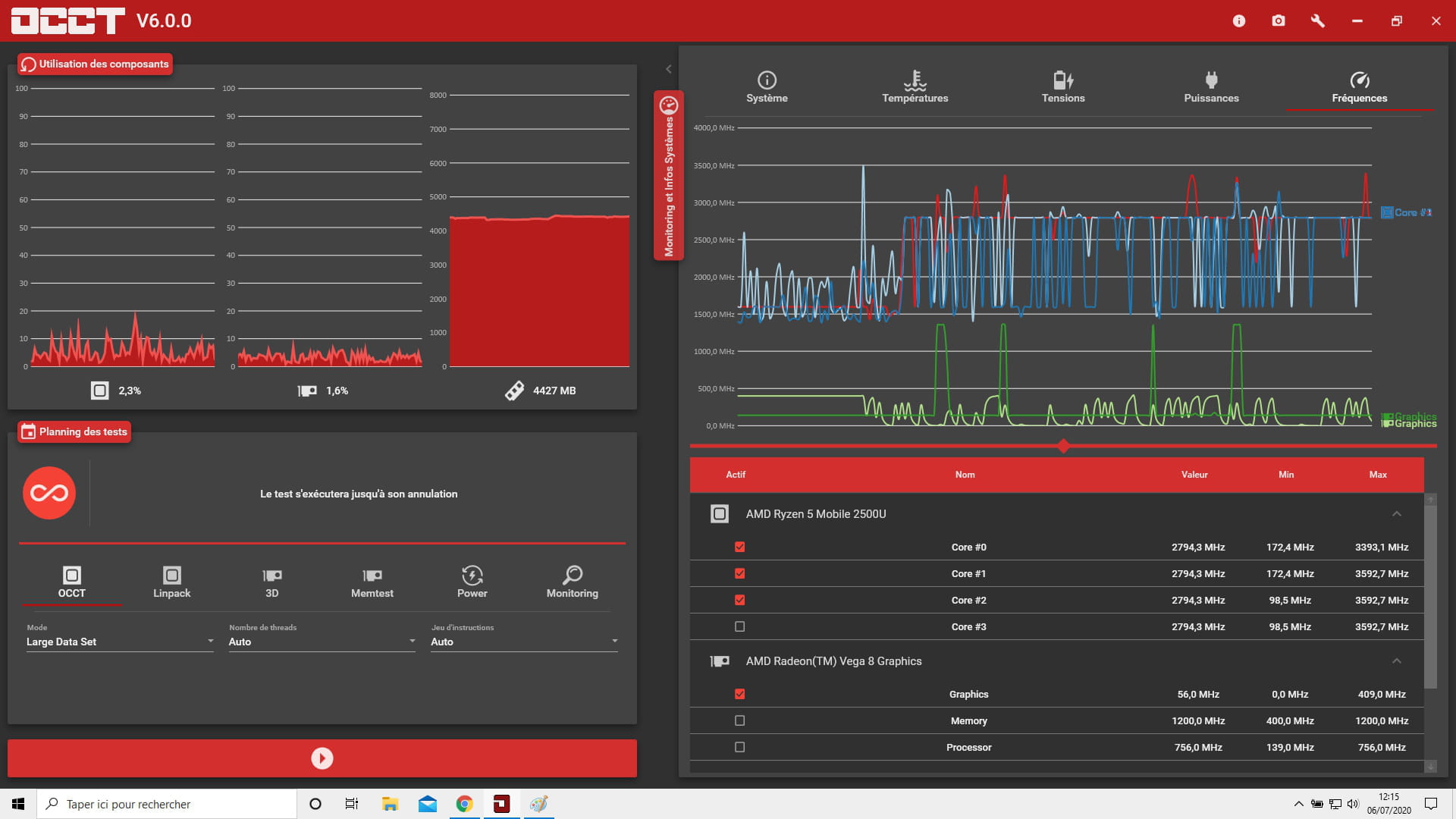Select the OCCT test tab
Image resolution: width=1456 pixels, height=819 pixels.
[x=72, y=582]
